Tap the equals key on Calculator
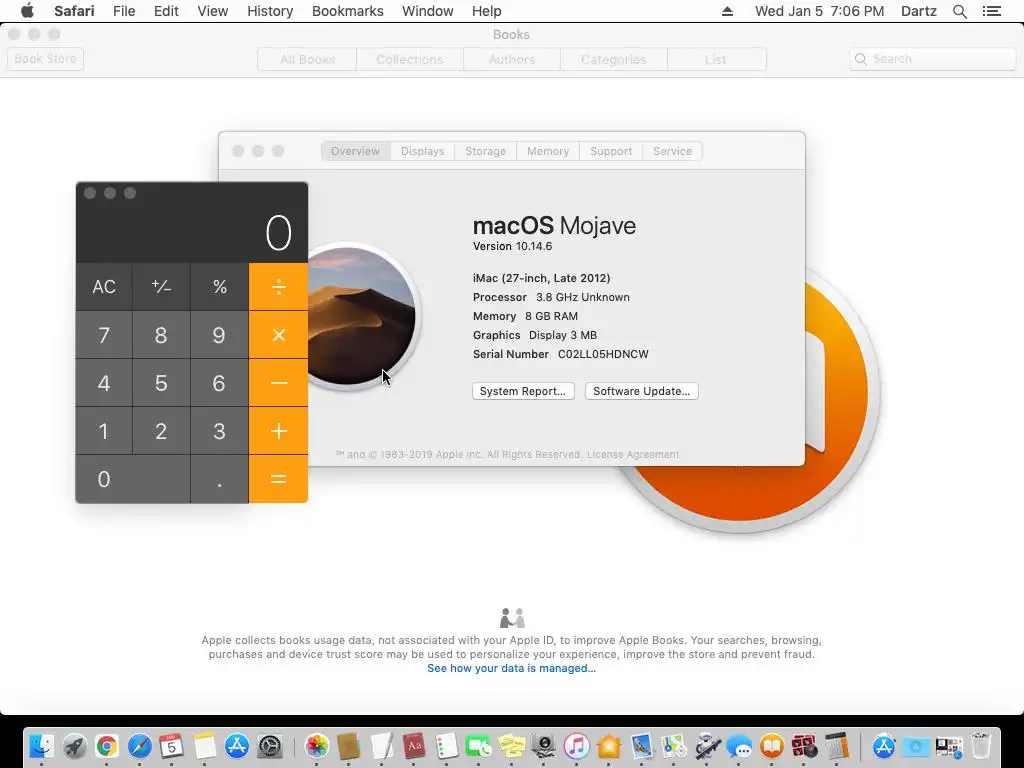 coord(278,479)
